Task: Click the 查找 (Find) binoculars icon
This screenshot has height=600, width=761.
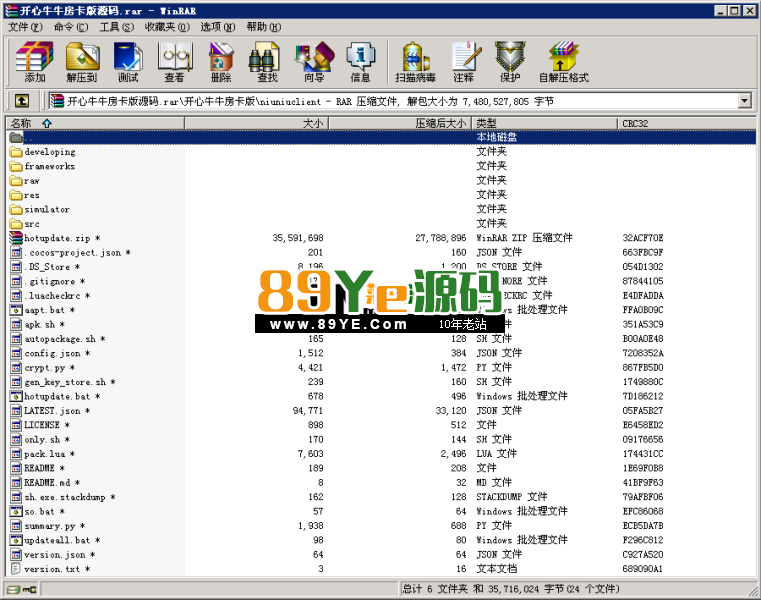Action: click(267, 62)
